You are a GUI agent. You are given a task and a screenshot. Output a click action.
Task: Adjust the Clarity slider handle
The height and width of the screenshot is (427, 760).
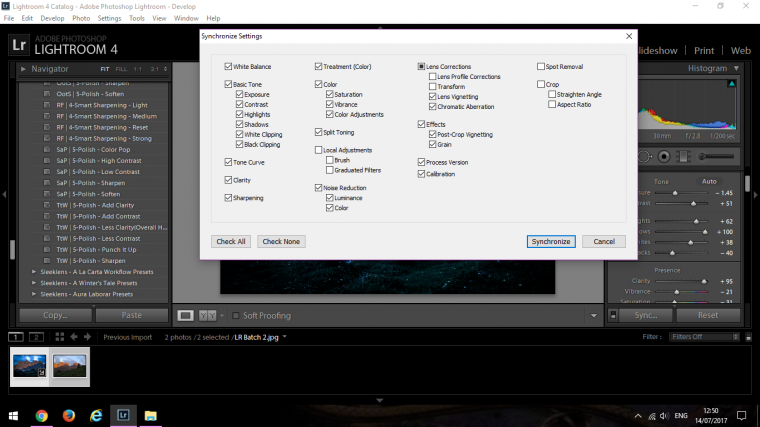coord(704,281)
